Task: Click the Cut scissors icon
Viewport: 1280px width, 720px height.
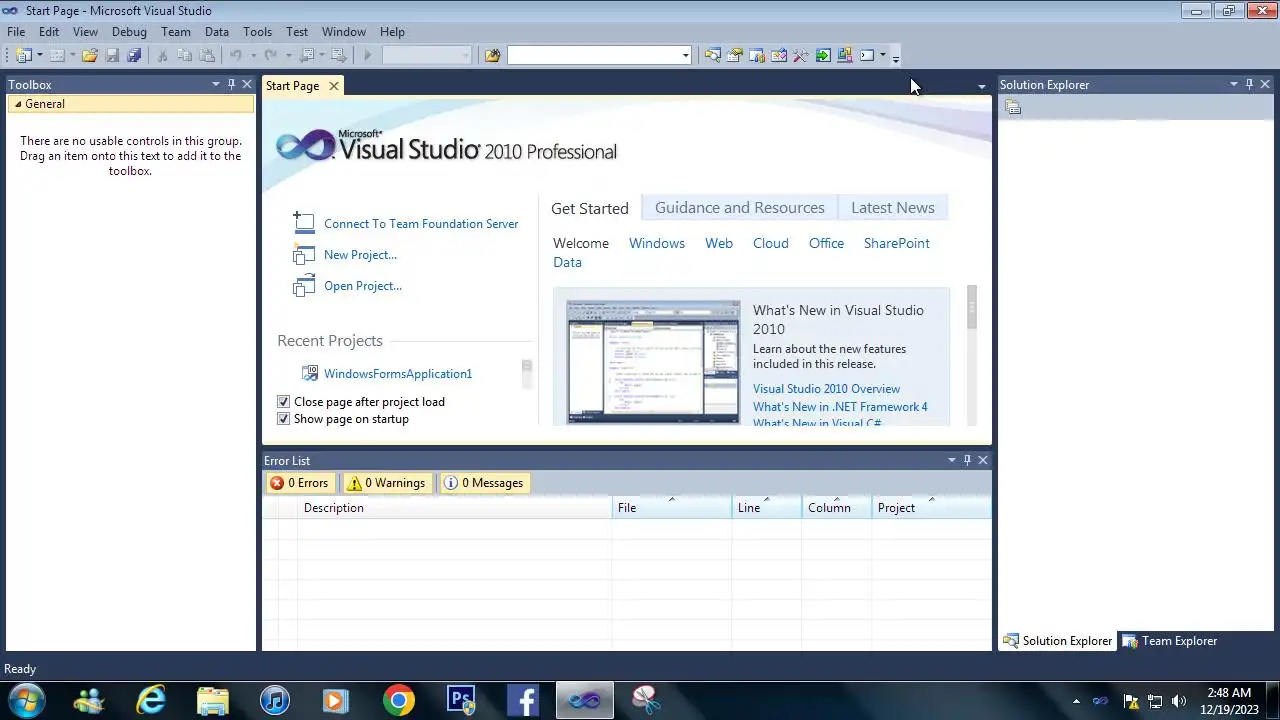Action: 162,56
